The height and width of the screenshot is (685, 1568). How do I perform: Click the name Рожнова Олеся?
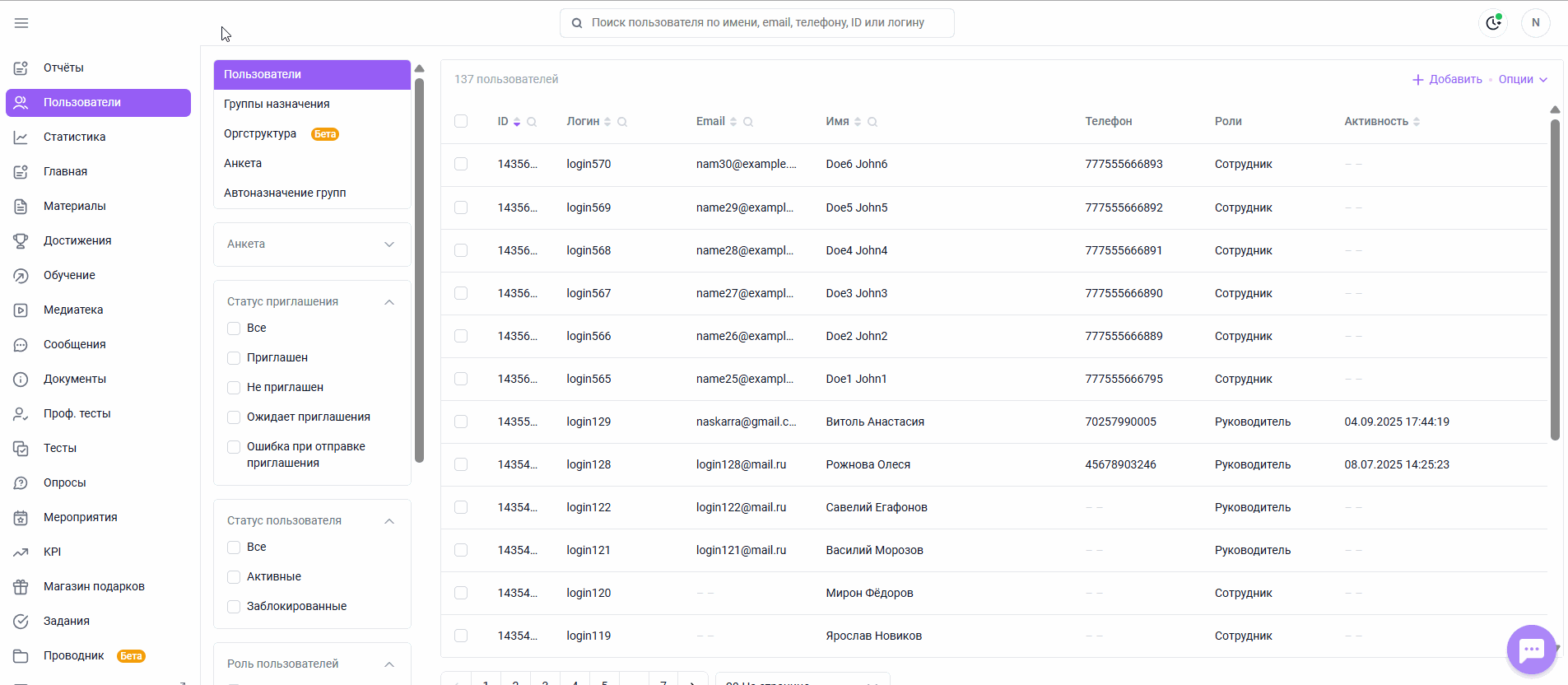coord(868,464)
